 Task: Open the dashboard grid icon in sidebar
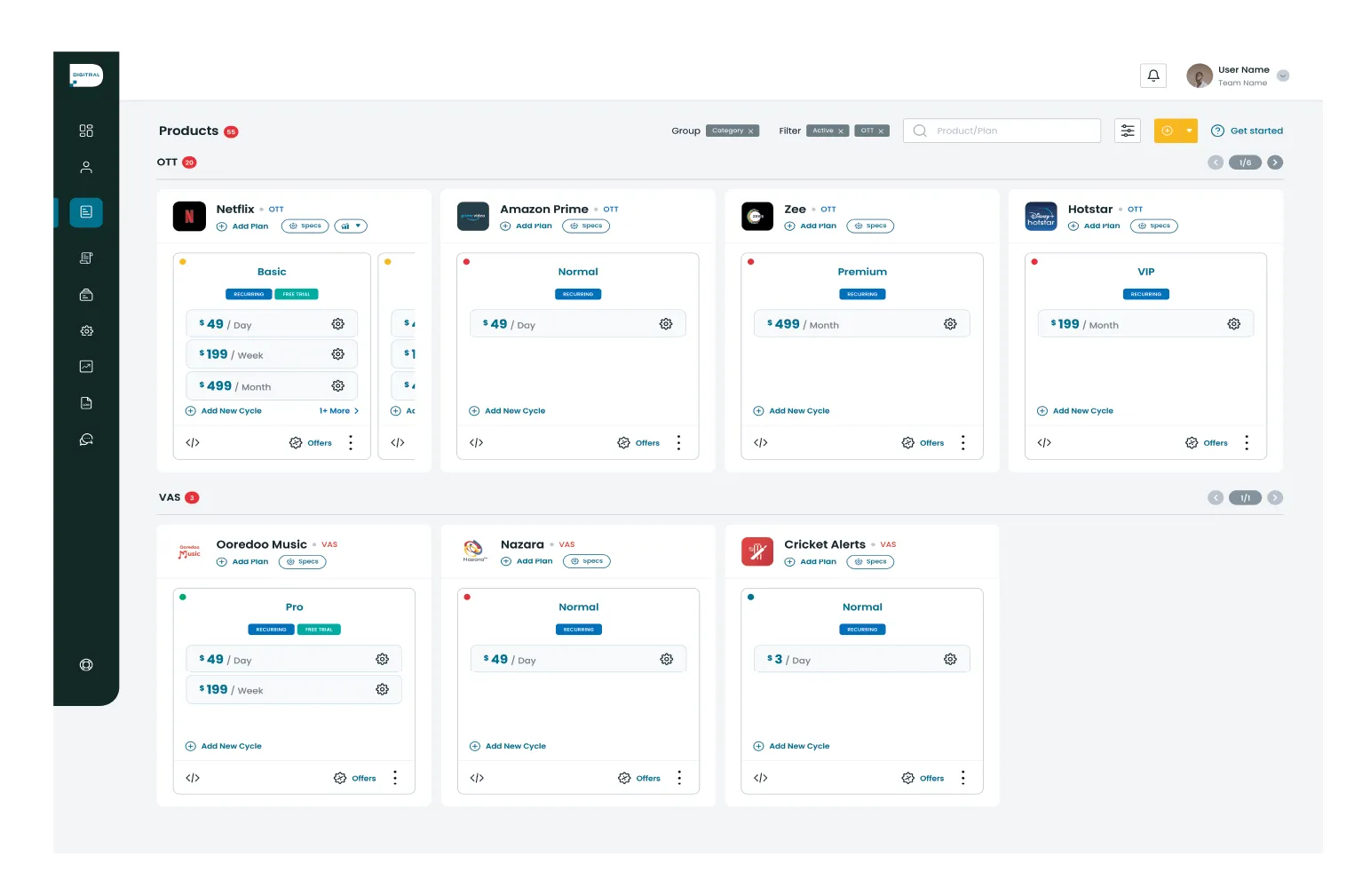pos(86,131)
